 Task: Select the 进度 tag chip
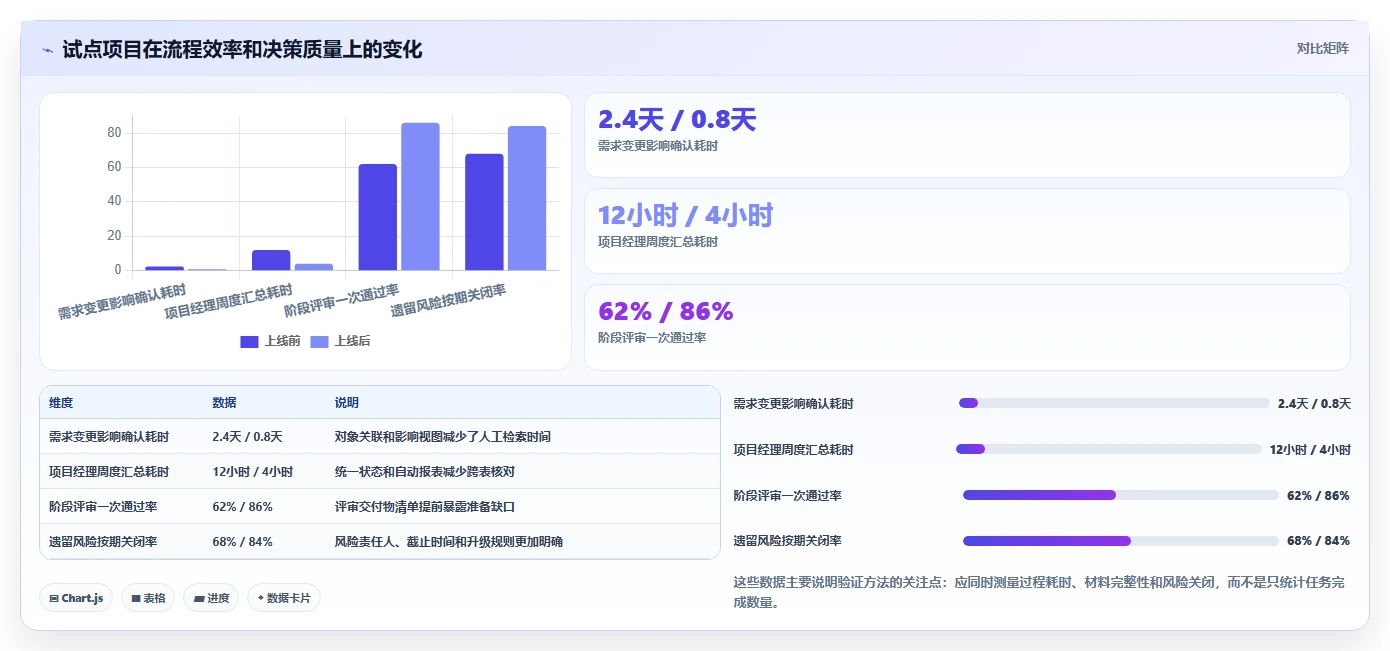[x=211, y=598]
